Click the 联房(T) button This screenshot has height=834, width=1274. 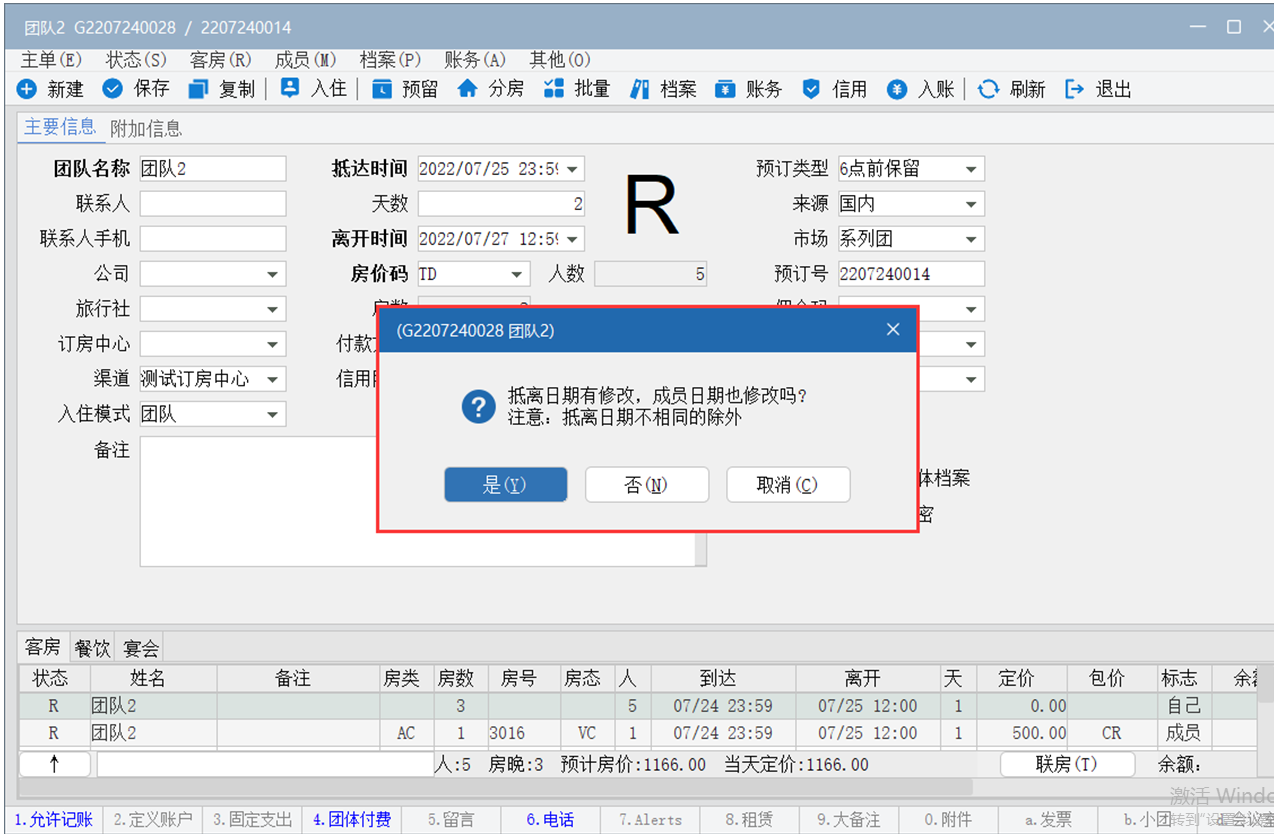[x=1066, y=764]
